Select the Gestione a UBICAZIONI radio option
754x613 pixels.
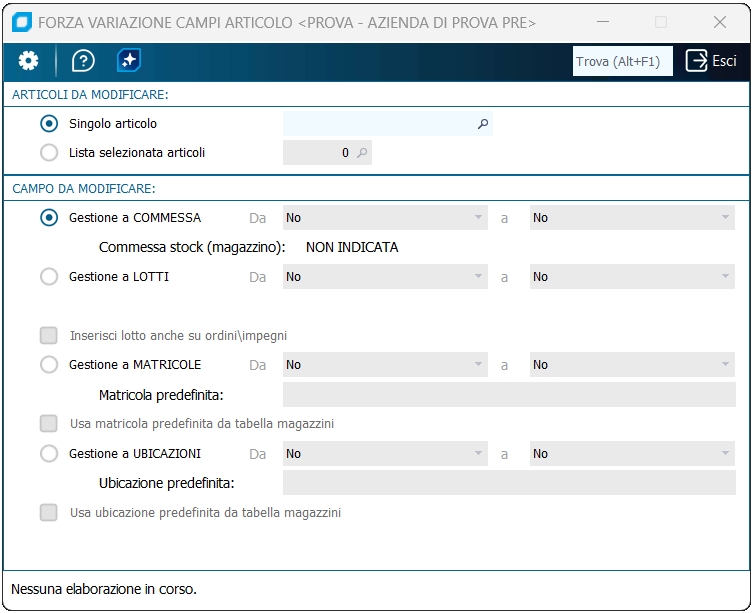pyautogui.click(x=49, y=453)
